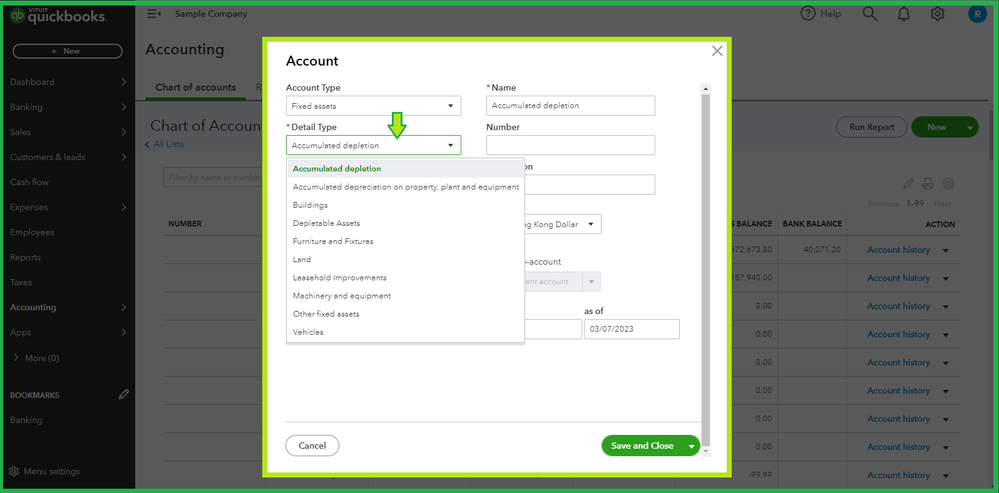Open the search magnifier icon
Screen dimensions: 999x493
click(x=869, y=13)
